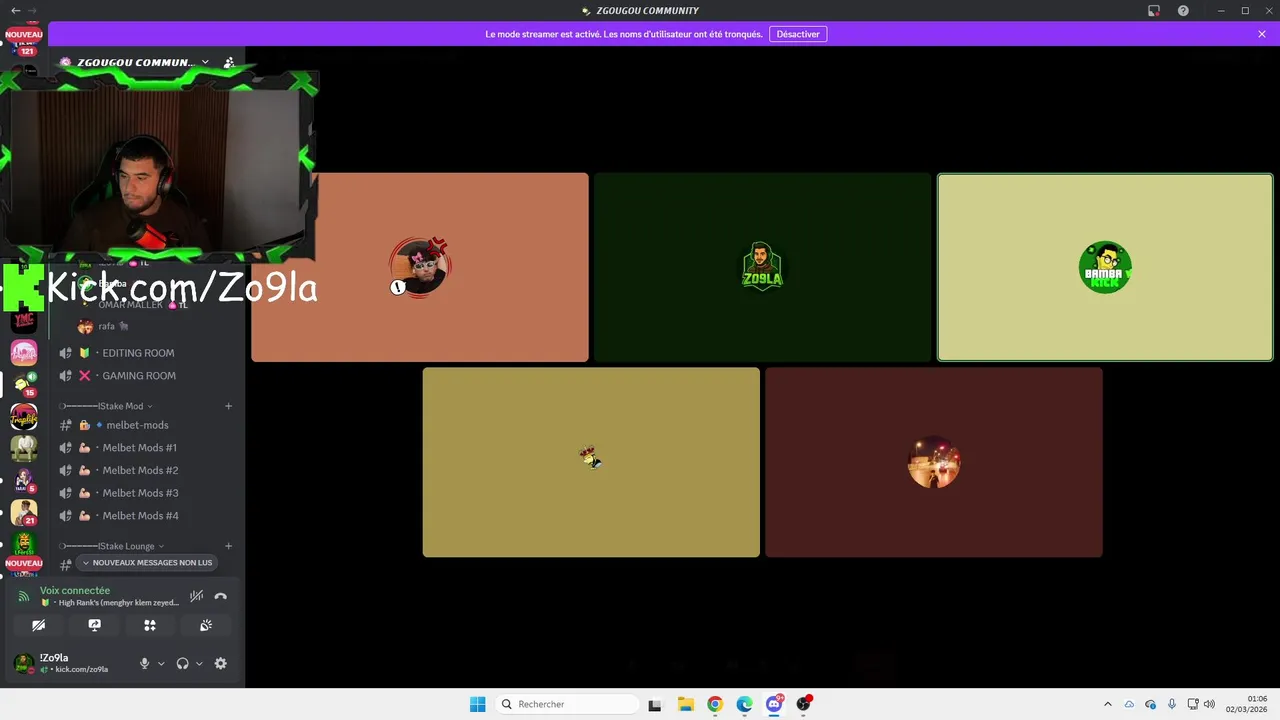Click the top NOUVEAU mentions indicator

click(24, 34)
